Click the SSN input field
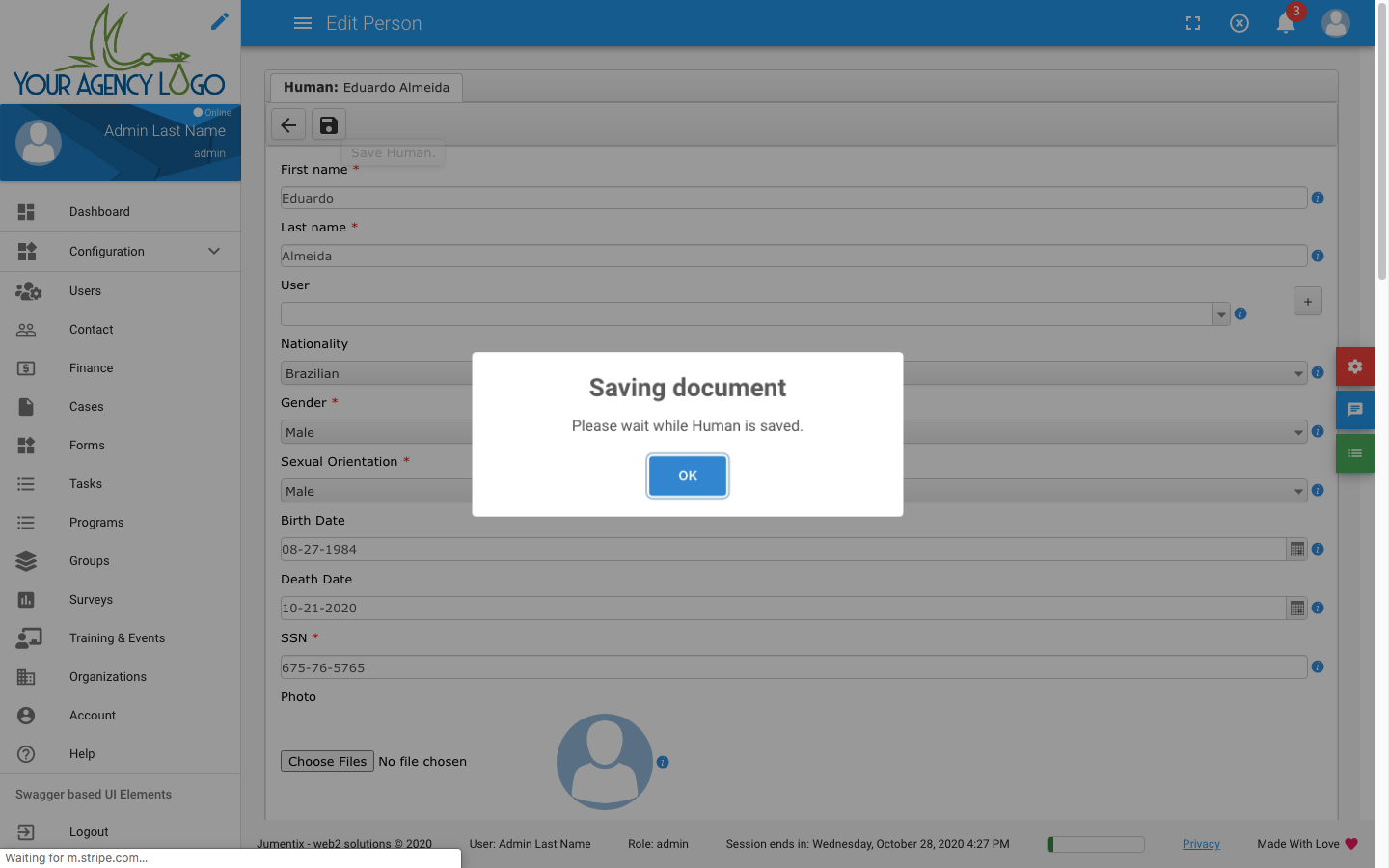The image size is (1389, 868). [x=794, y=667]
